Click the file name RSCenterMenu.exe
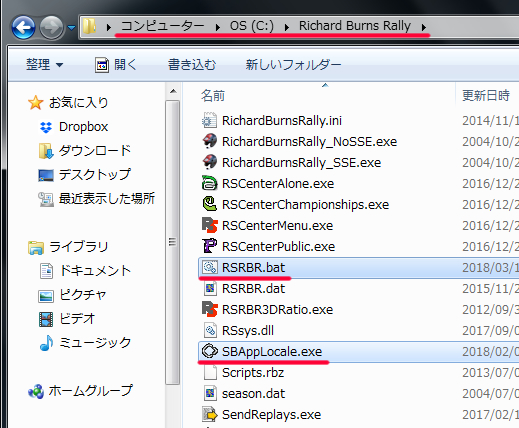The width and height of the screenshot is (519, 428). [x=277, y=226]
